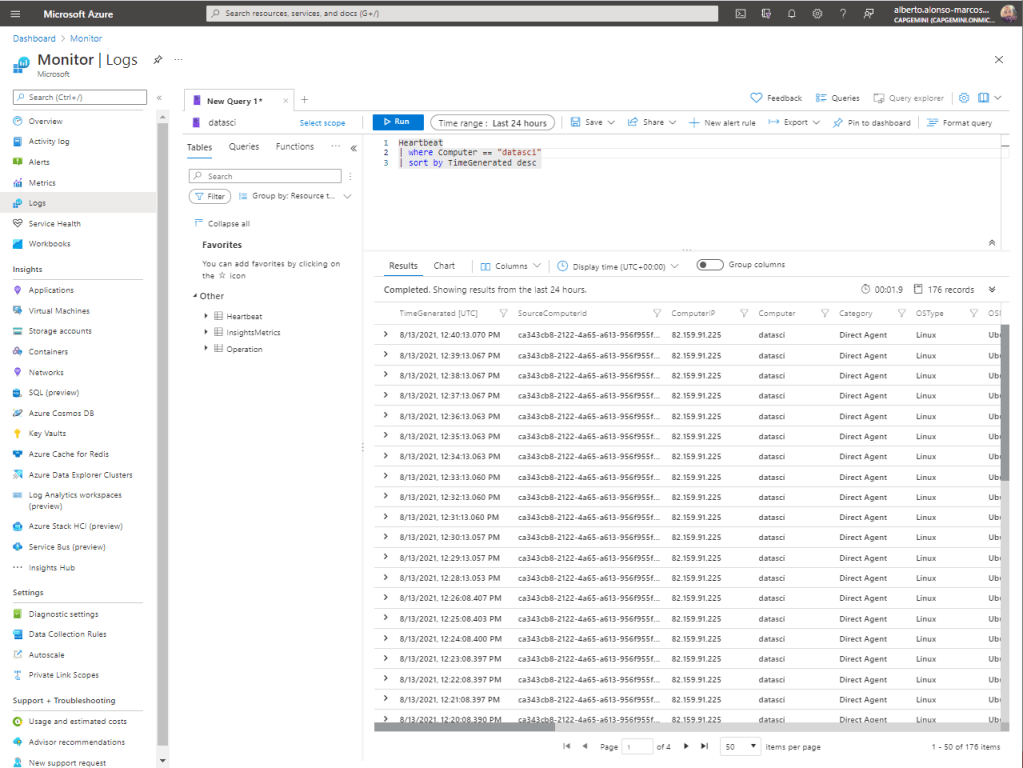This screenshot has width=1023, height=768.
Task: Click the Select scope link
Action: (322, 123)
